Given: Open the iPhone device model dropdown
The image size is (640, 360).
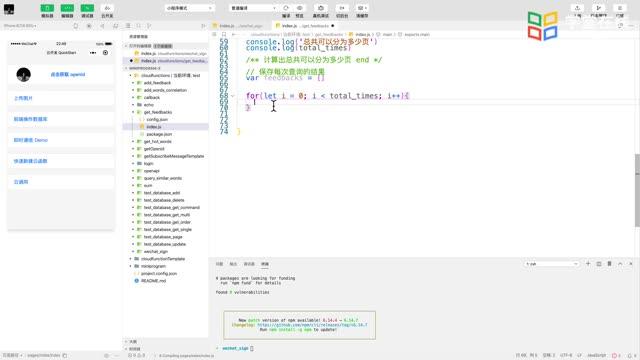Looking at the screenshot, I should [20, 26].
